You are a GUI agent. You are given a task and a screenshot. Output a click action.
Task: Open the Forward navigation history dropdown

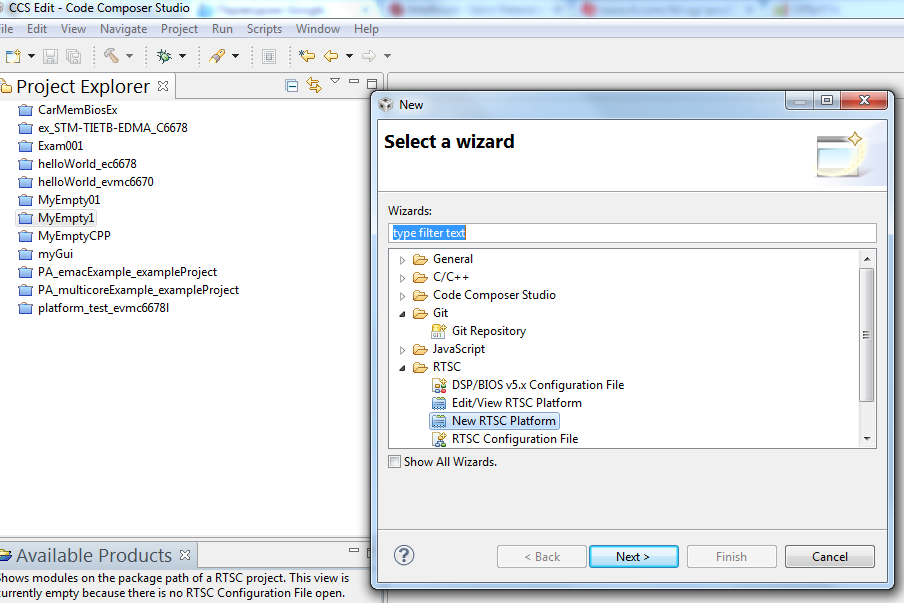coord(387,56)
